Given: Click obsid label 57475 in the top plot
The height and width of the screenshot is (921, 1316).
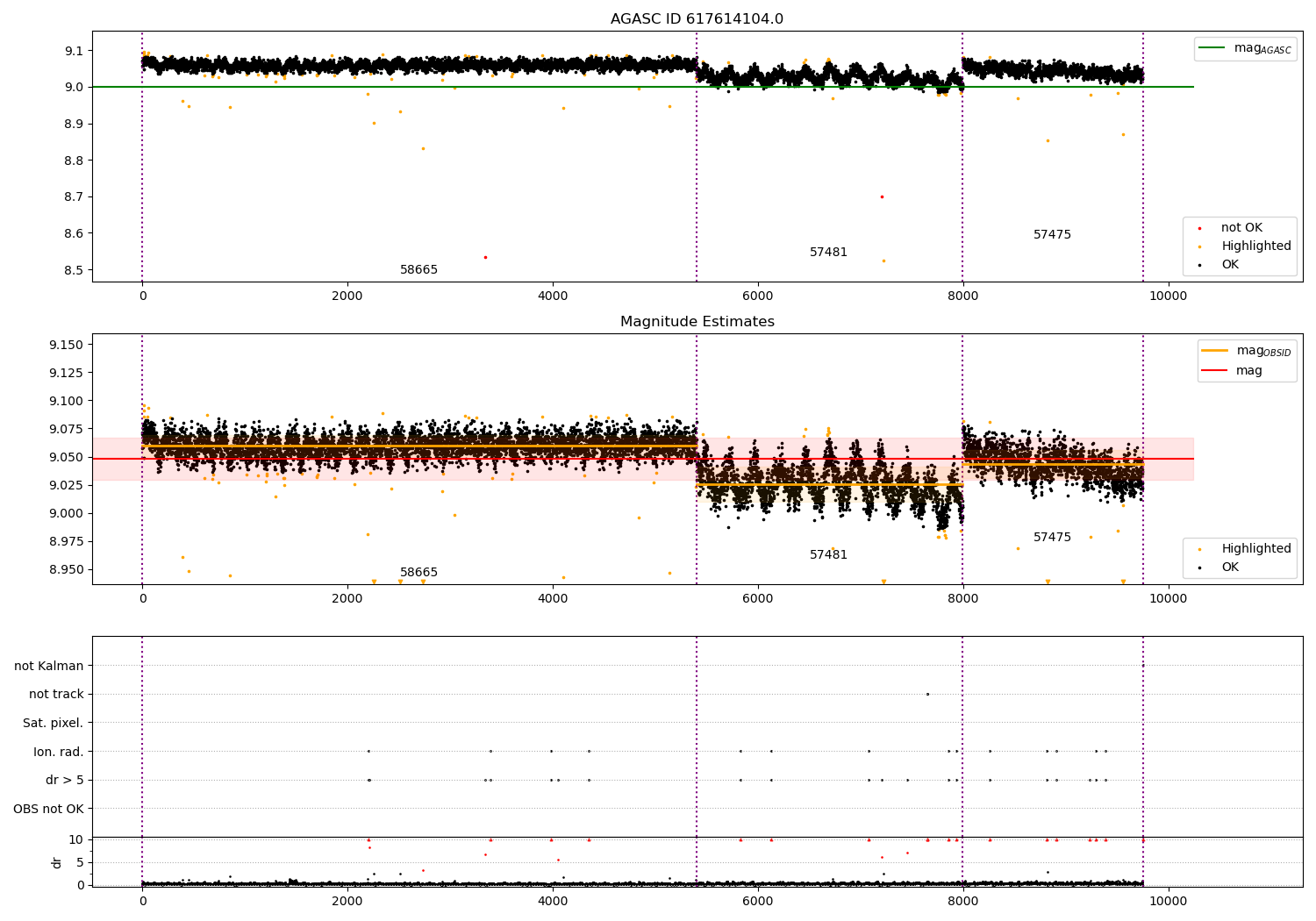Looking at the screenshot, I should point(1052,235).
